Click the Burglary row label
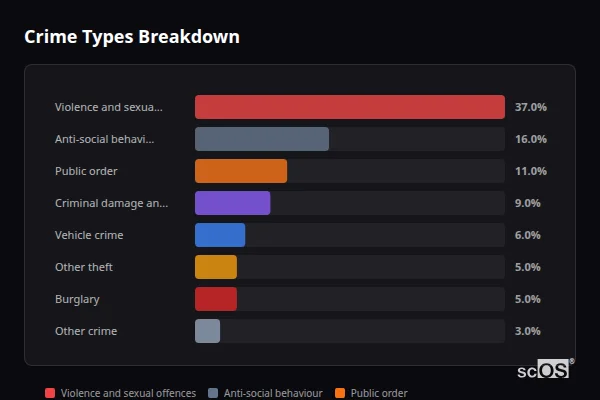Screen dimensions: 600x400 (x=77, y=299)
